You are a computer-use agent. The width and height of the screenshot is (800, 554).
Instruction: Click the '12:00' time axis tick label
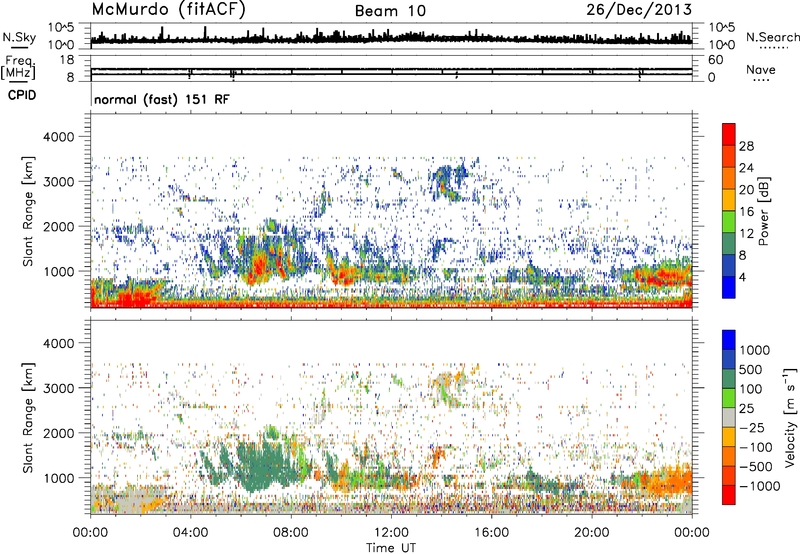[391, 533]
